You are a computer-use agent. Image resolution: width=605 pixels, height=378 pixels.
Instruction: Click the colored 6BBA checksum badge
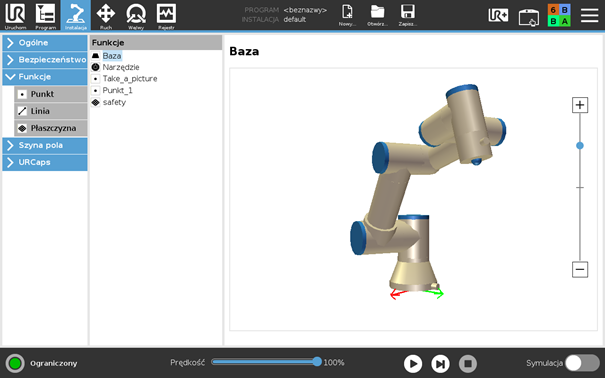pyautogui.click(x=559, y=15)
